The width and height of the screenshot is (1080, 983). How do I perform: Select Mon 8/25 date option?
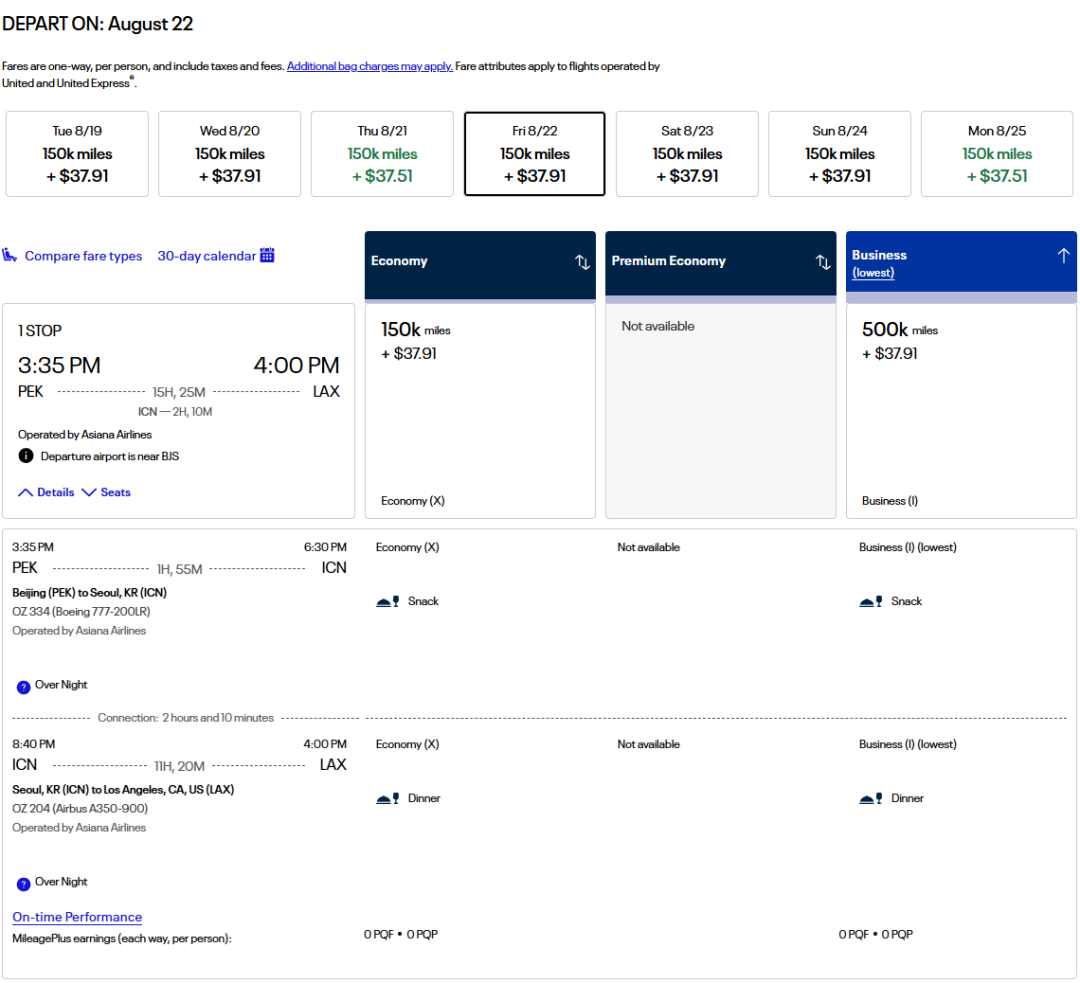(997, 154)
